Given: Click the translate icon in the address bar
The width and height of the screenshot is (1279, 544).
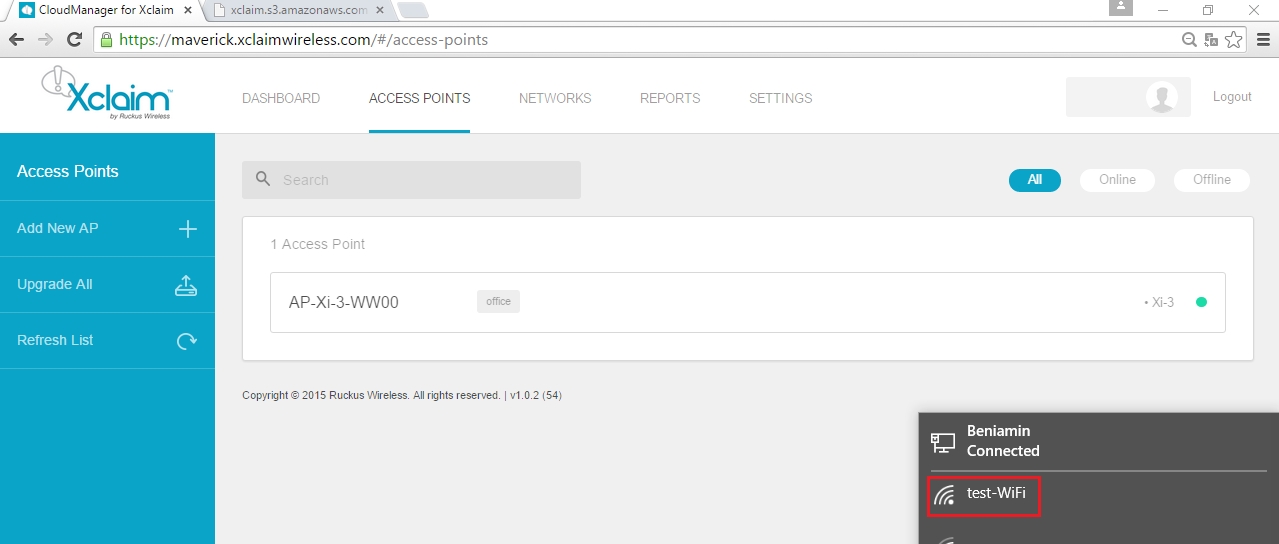Looking at the screenshot, I should click(x=1211, y=40).
